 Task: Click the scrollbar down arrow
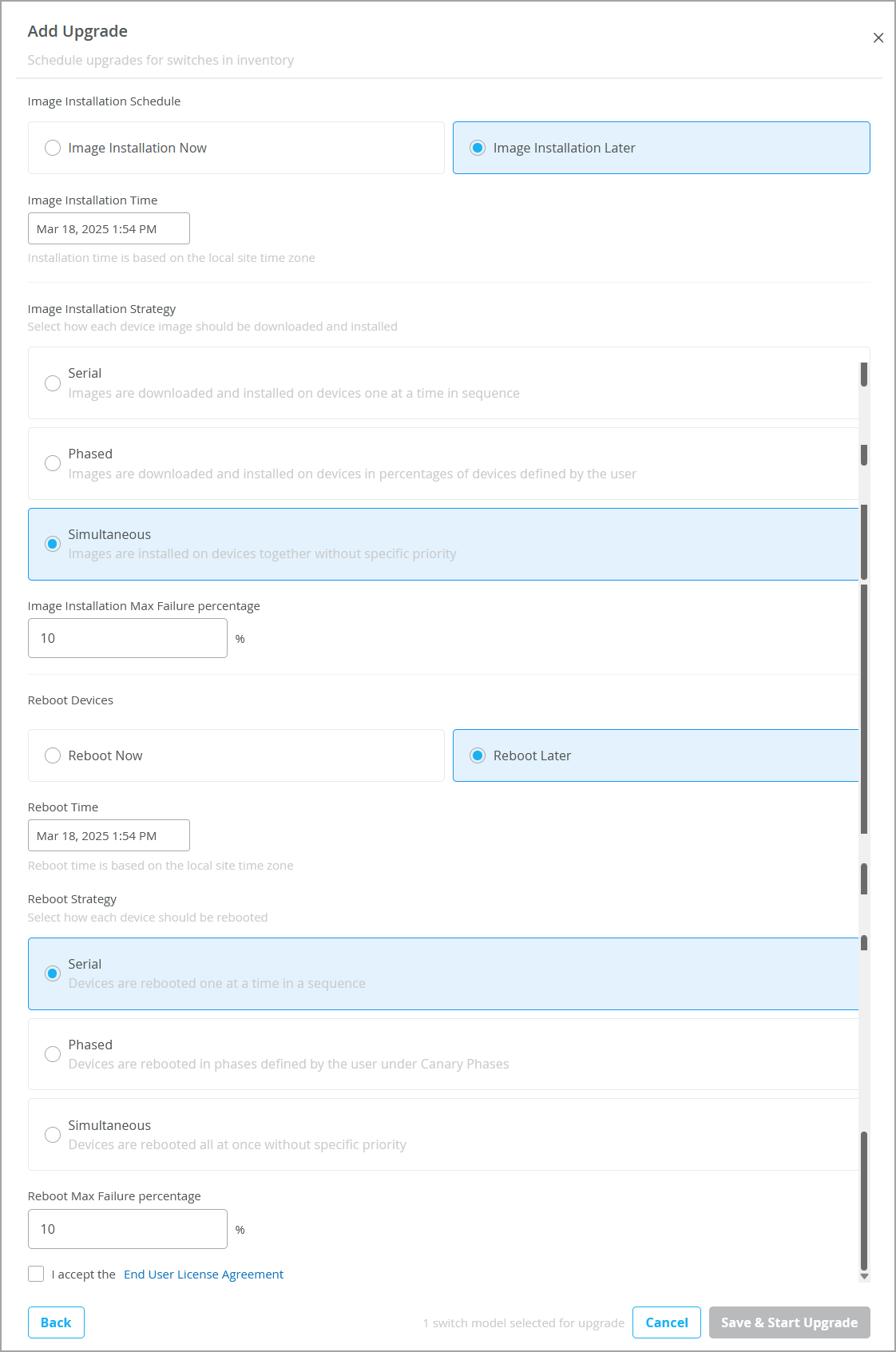[x=864, y=1276]
